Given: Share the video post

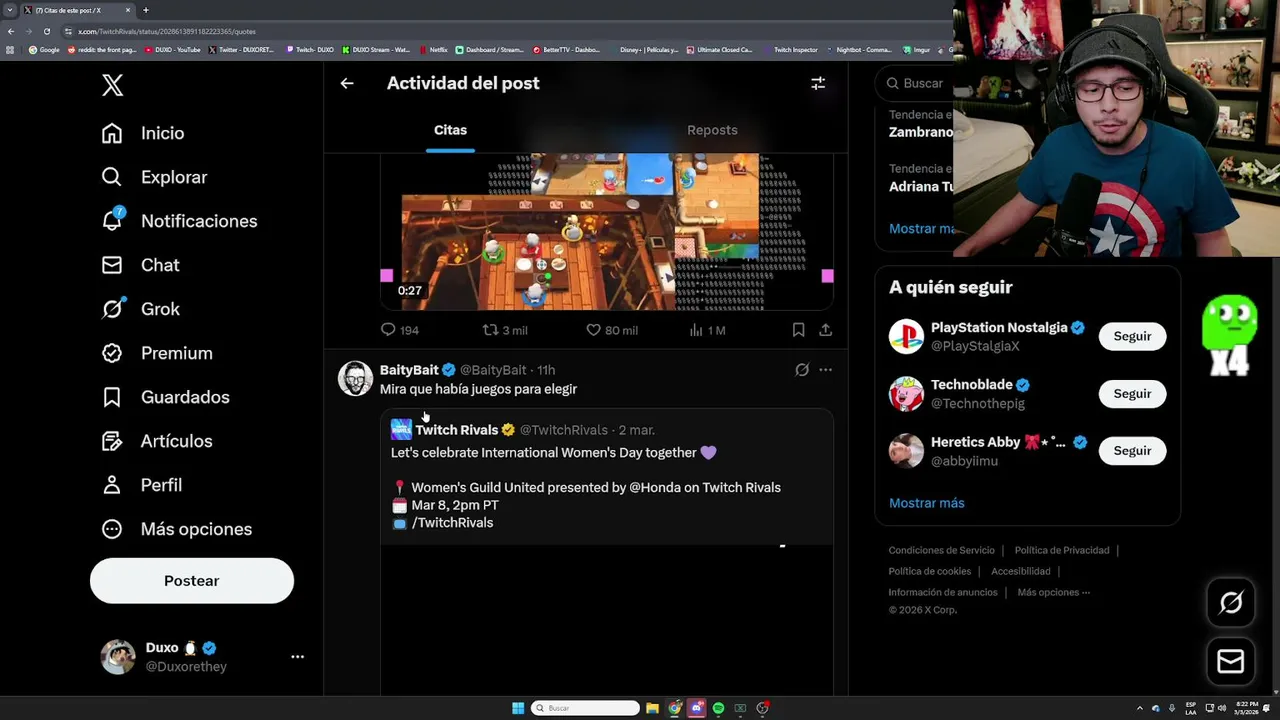Looking at the screenshot, I should (825, 330).
